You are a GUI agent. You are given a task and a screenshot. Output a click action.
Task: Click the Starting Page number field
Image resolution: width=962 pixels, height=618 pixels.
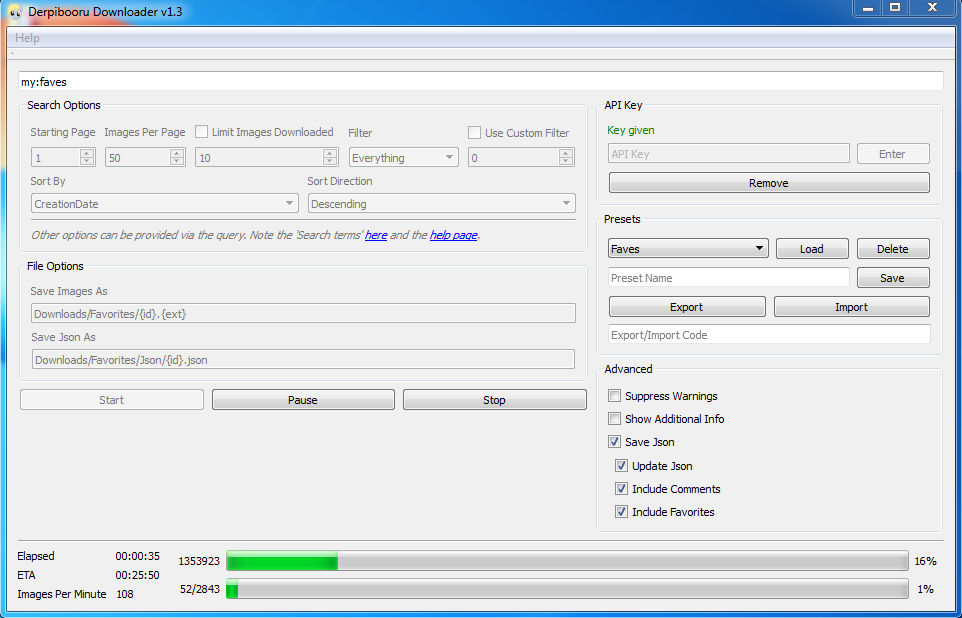[x=56, y=158]
